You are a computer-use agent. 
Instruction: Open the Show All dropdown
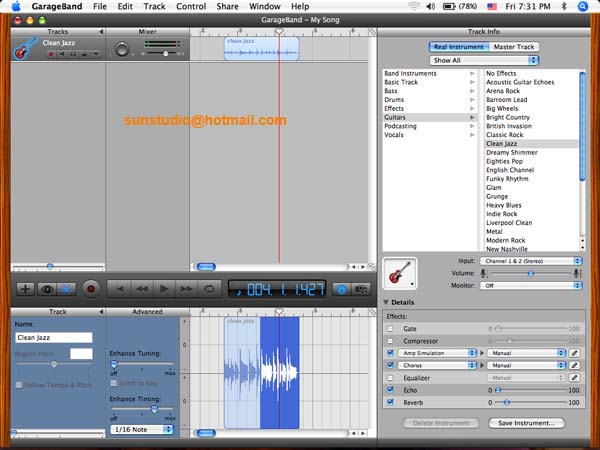point(484,60)
